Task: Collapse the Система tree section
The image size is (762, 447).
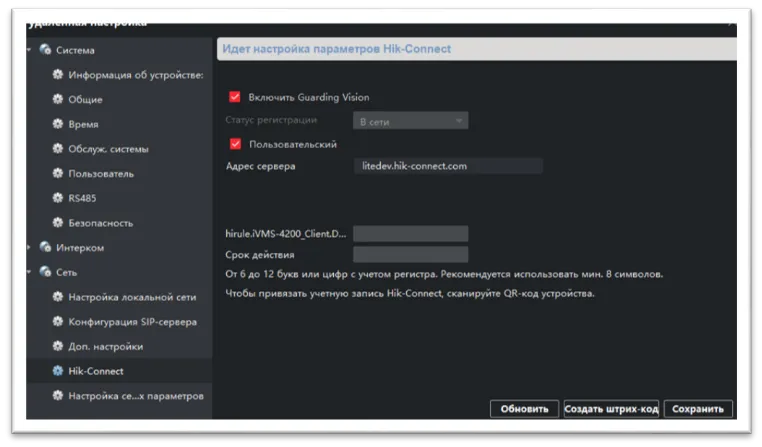Action: click(x=30, y=50)
